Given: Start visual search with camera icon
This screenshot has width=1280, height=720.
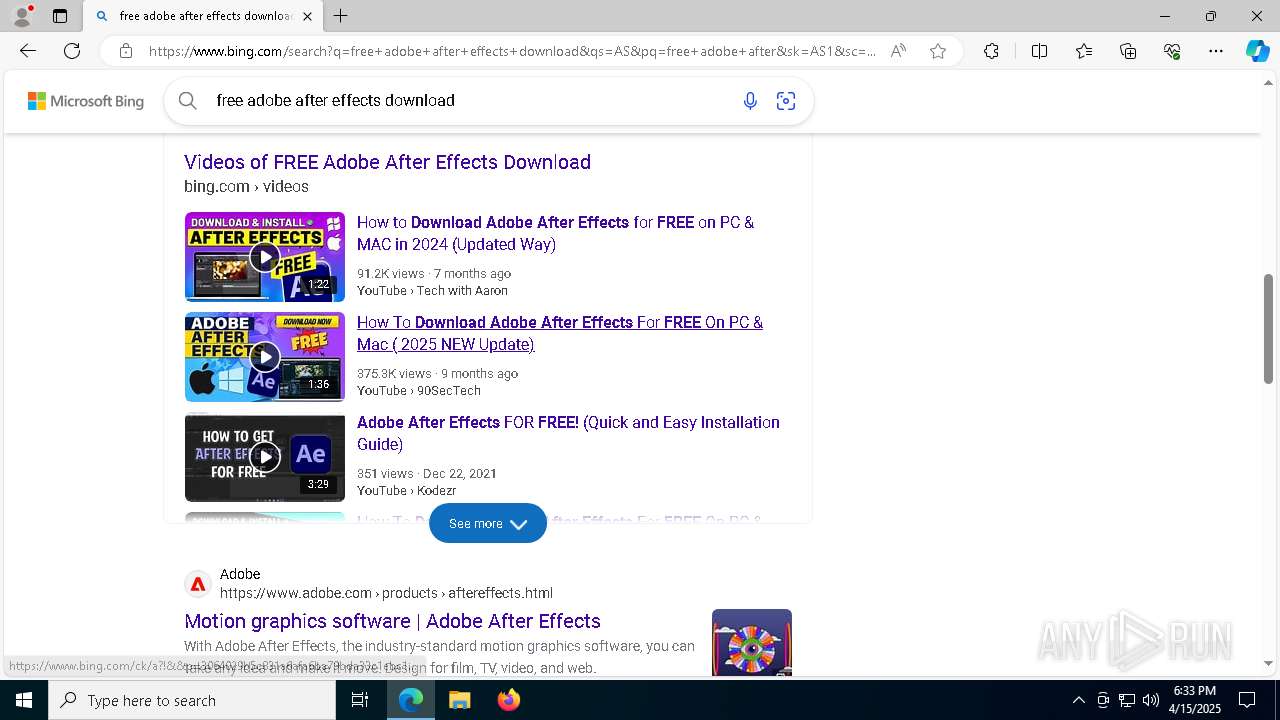Looking at the screenshot, I should [786, 101].
